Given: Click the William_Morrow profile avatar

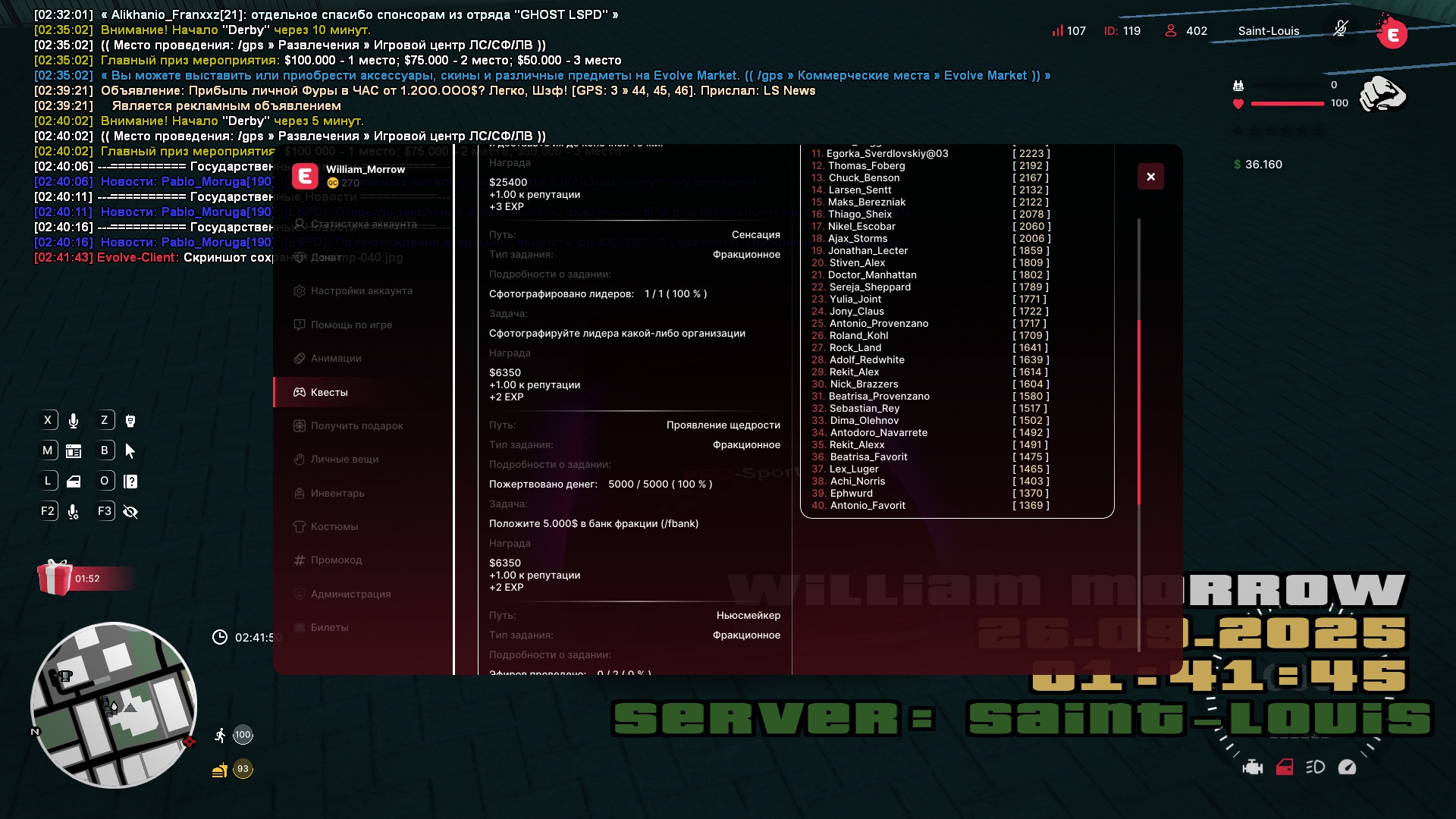Looking at the screenshot, I should pos(305,176).
